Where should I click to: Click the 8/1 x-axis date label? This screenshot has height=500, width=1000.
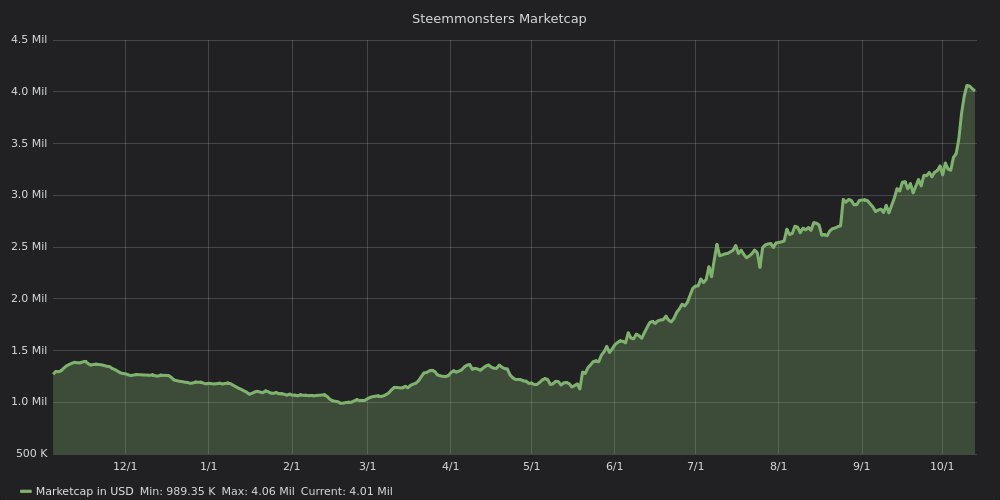[779, 466]
